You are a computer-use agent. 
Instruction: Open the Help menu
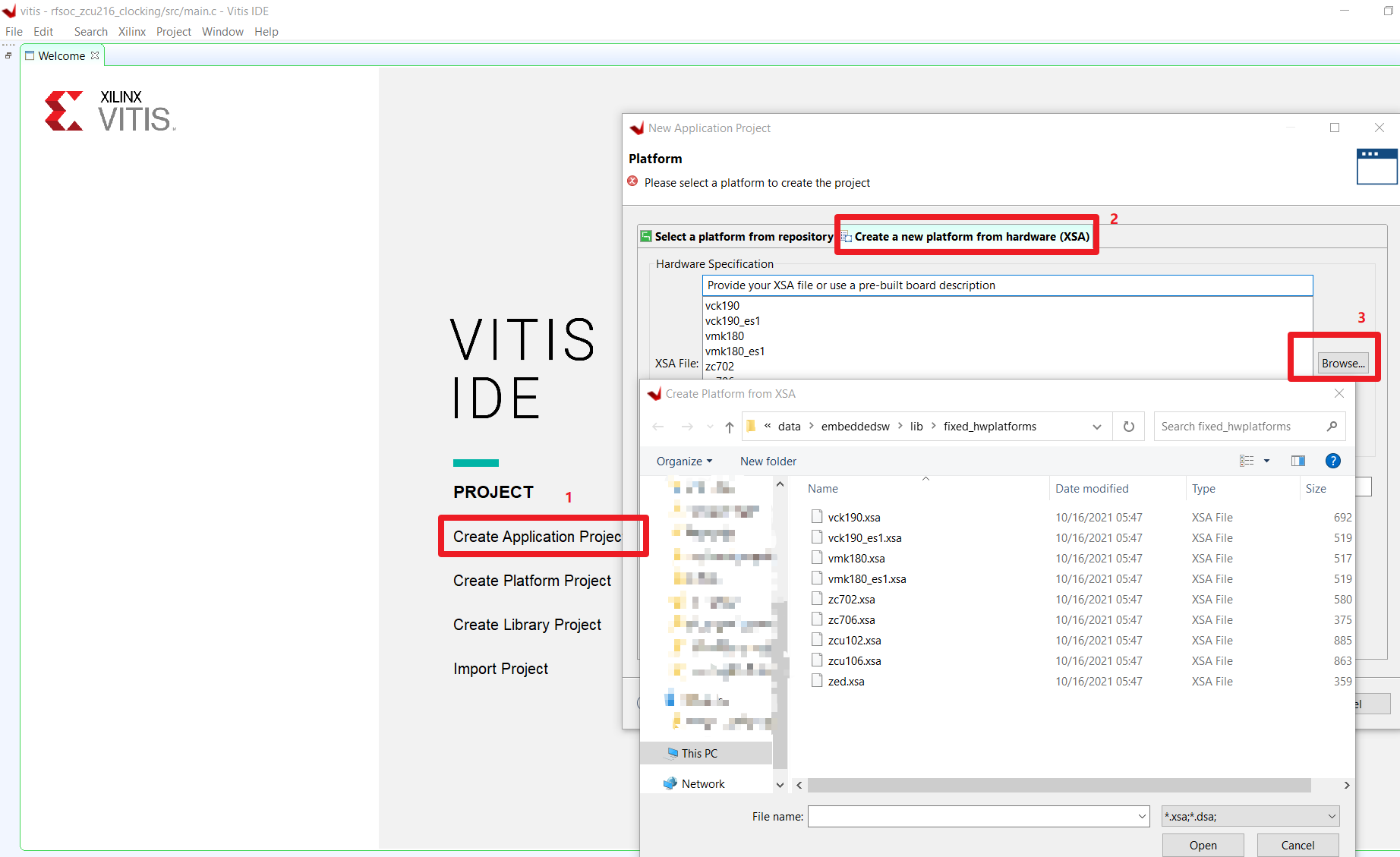point(266,31)
